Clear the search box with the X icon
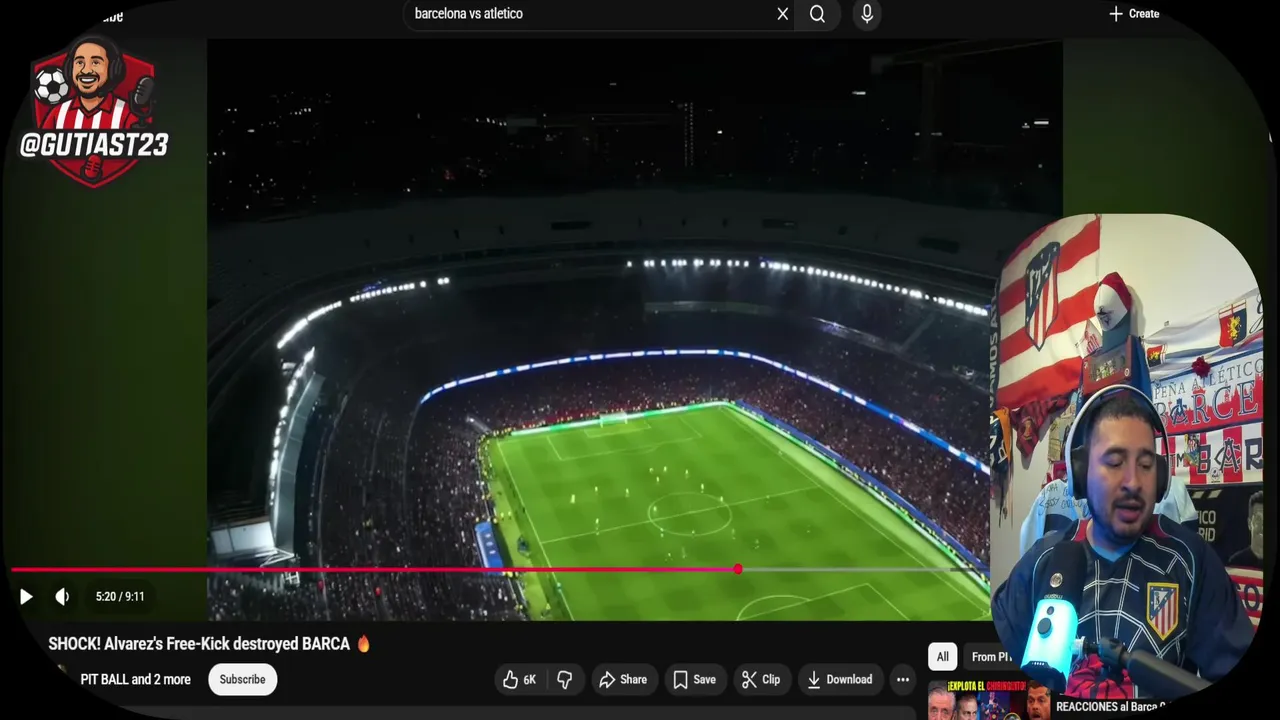 tap(783, 14)
